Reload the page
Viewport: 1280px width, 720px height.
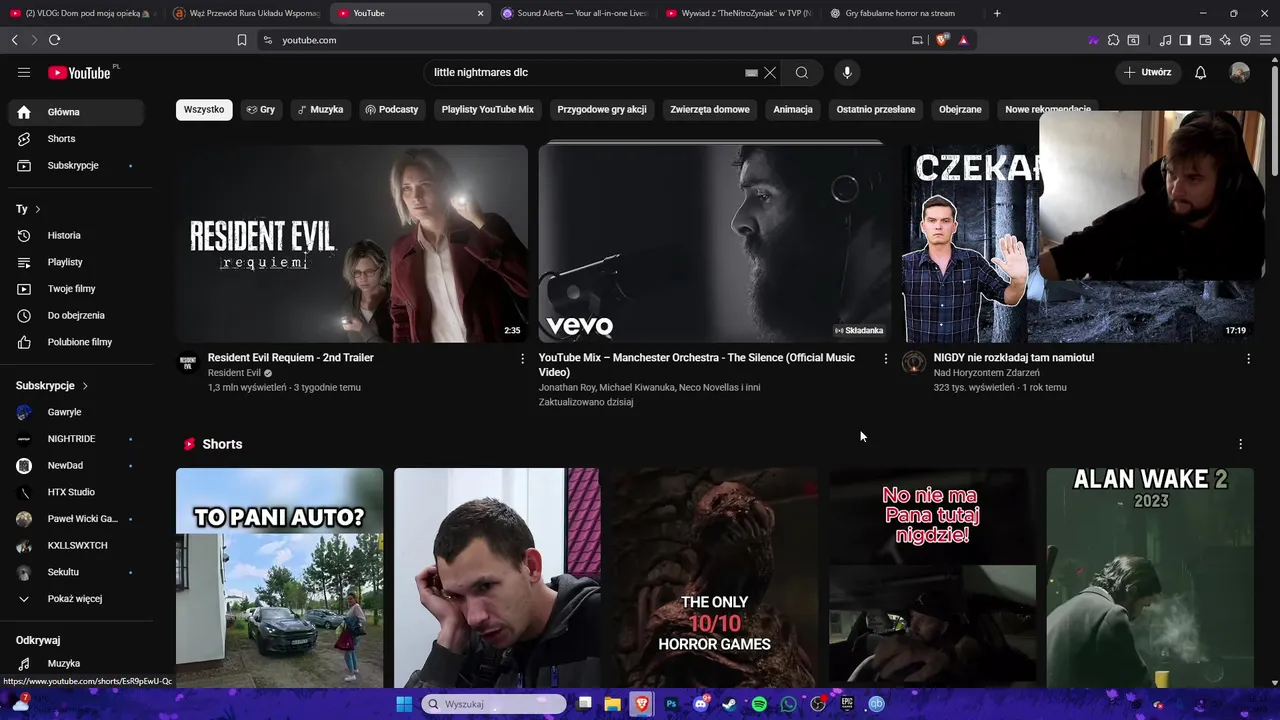tap(54, 40)
